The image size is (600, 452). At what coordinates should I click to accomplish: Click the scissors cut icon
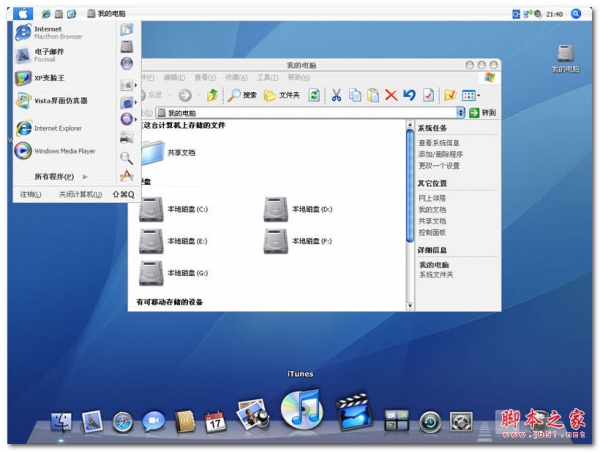[x=336, y=95]
